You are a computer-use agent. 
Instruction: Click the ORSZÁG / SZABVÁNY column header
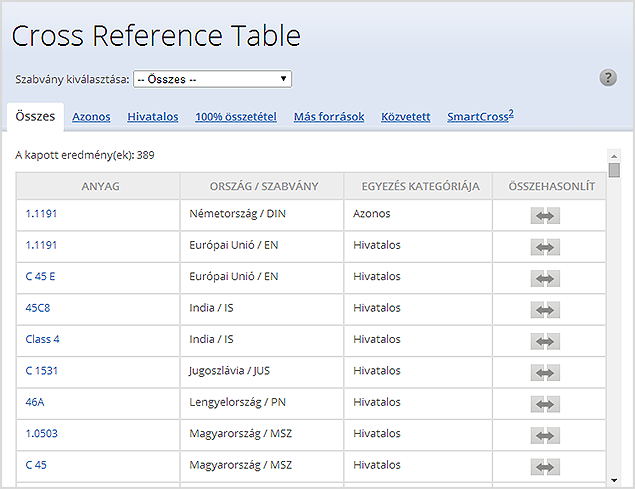[x=262, y=186]
